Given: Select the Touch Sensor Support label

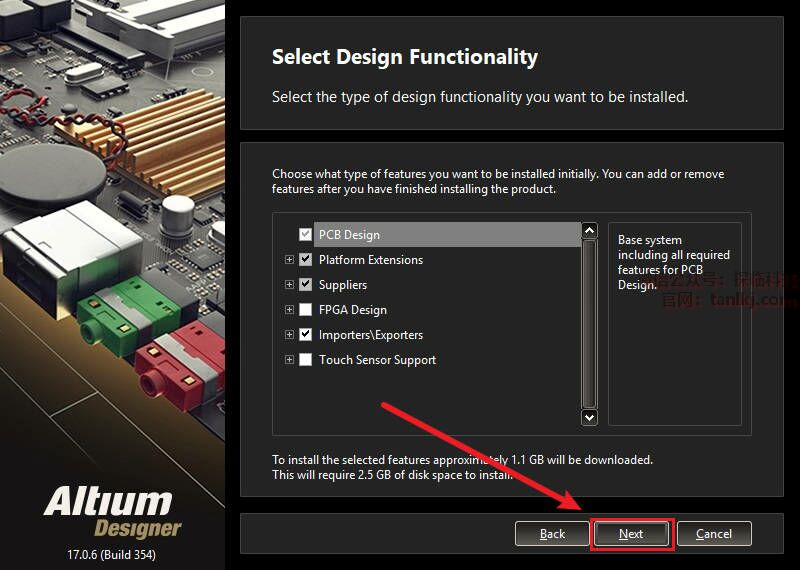Looking at the screenshot, I should pos(378,360).
